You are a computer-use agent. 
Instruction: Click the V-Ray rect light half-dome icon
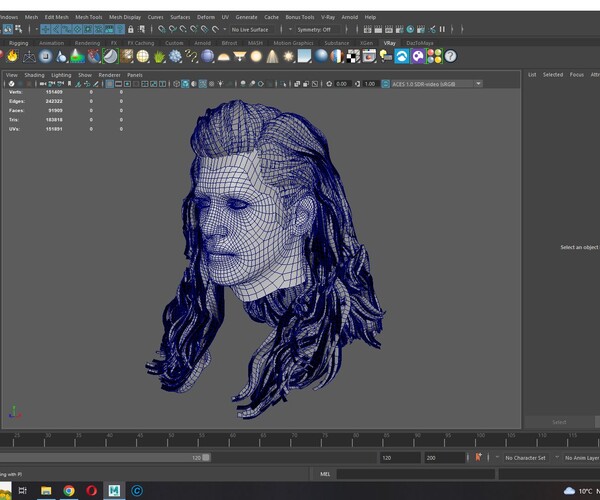tap(223, 57)
